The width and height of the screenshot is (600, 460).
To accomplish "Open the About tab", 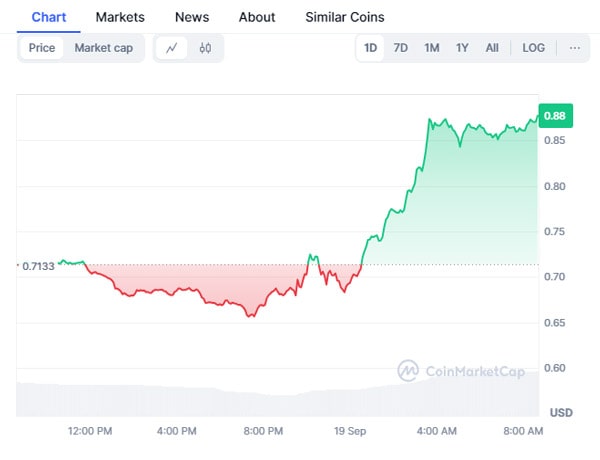I will coord(257,17).
